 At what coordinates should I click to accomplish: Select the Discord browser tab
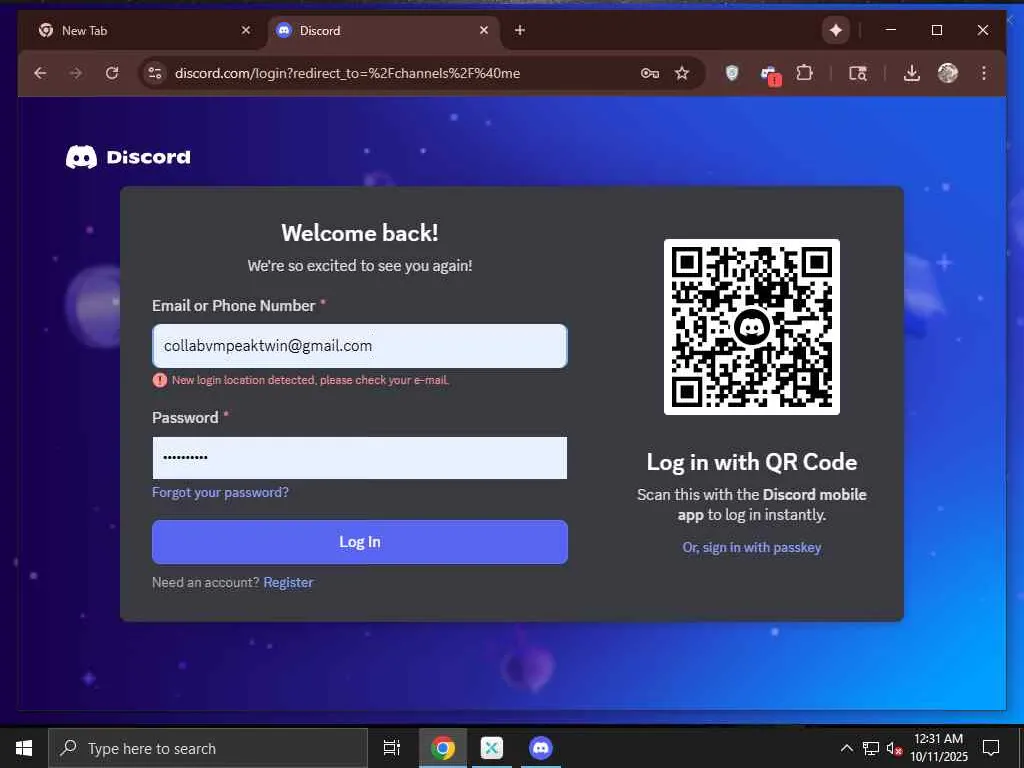[384, 31]
